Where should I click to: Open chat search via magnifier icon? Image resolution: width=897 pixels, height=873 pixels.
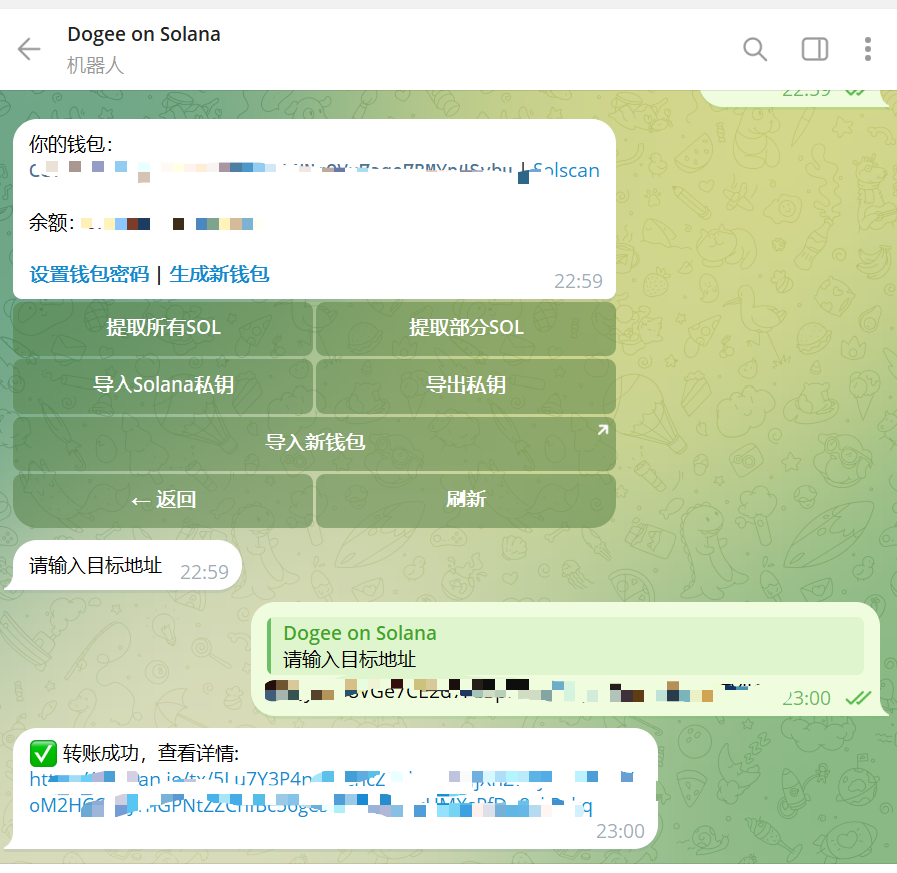point(755,49)
